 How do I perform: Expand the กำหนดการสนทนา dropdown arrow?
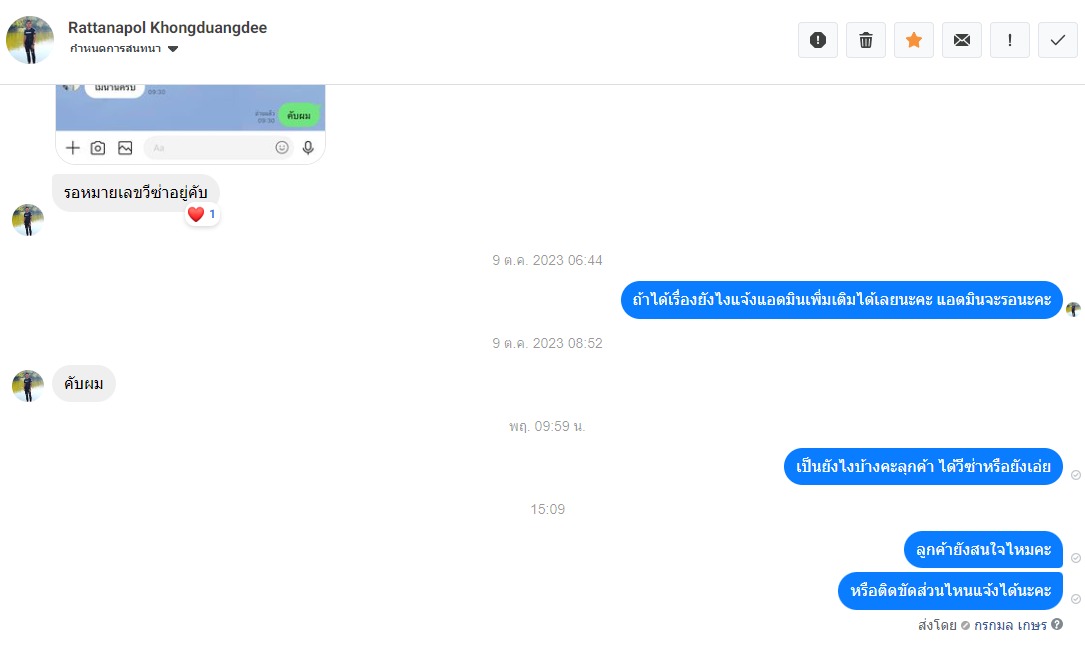coord(173,49)
